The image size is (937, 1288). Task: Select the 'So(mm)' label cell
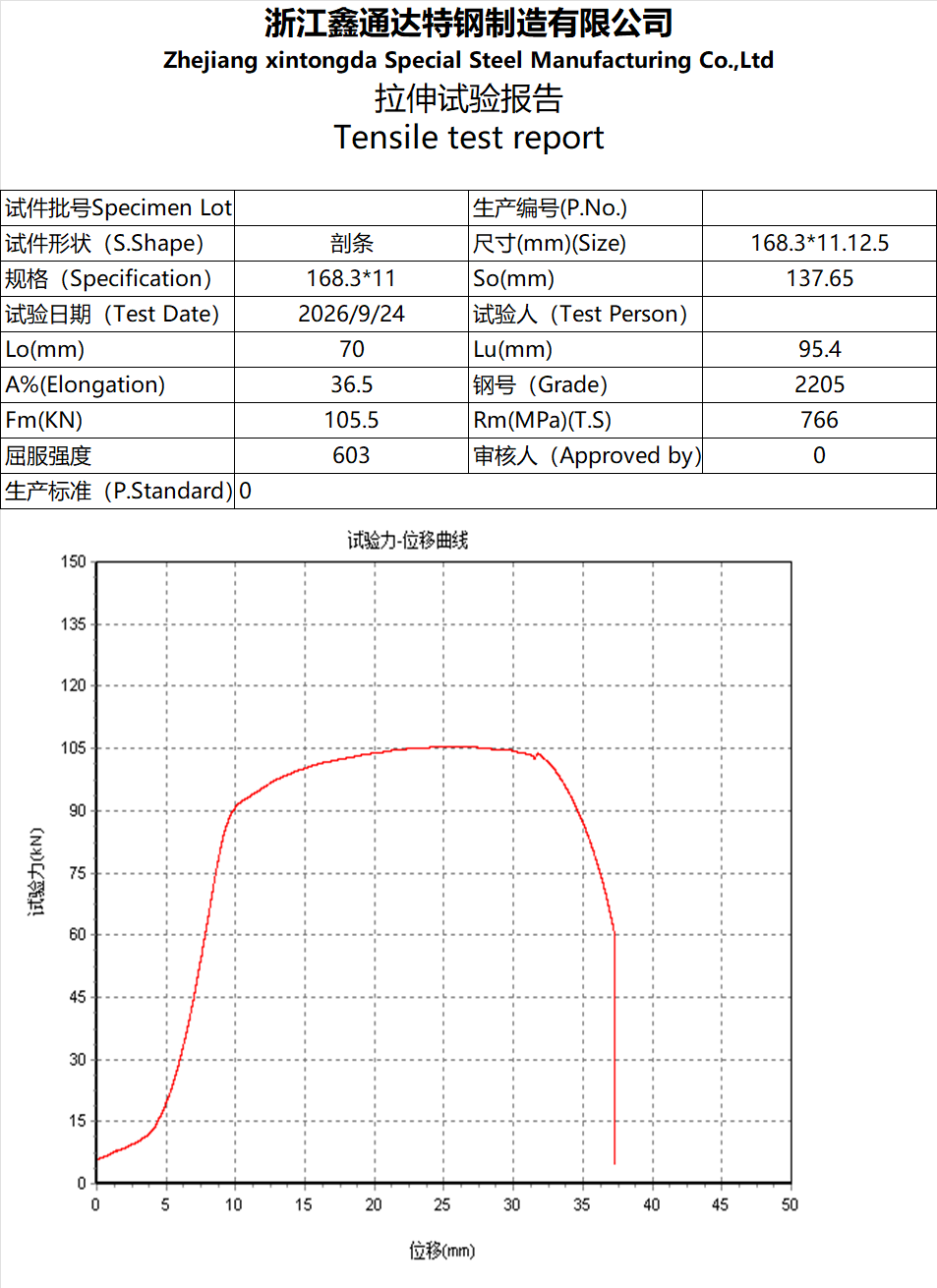tap(585, 279)
